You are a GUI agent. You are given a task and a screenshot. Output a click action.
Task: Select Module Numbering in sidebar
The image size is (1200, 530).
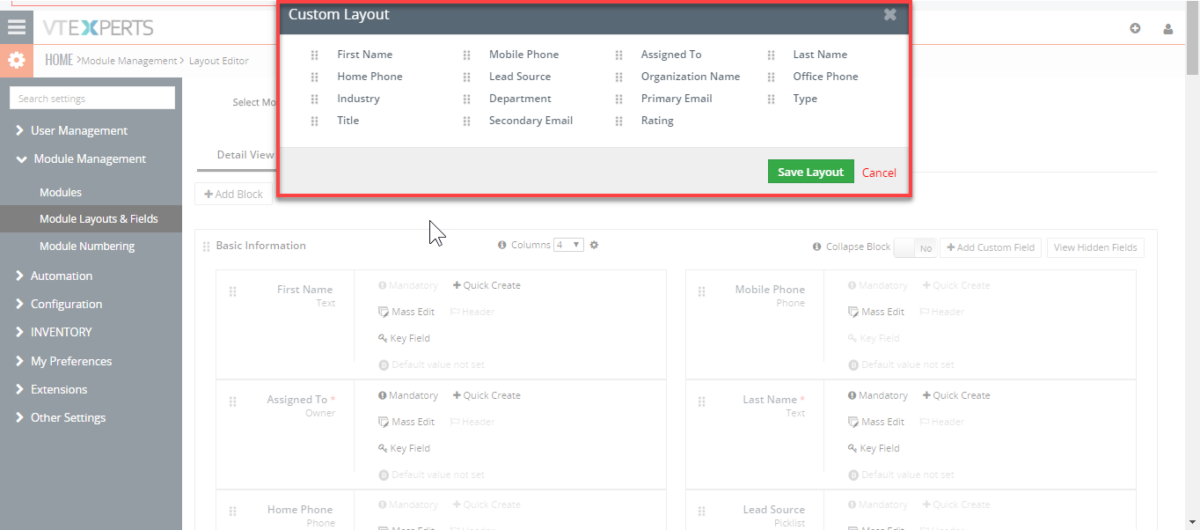(x=87, y=246)
